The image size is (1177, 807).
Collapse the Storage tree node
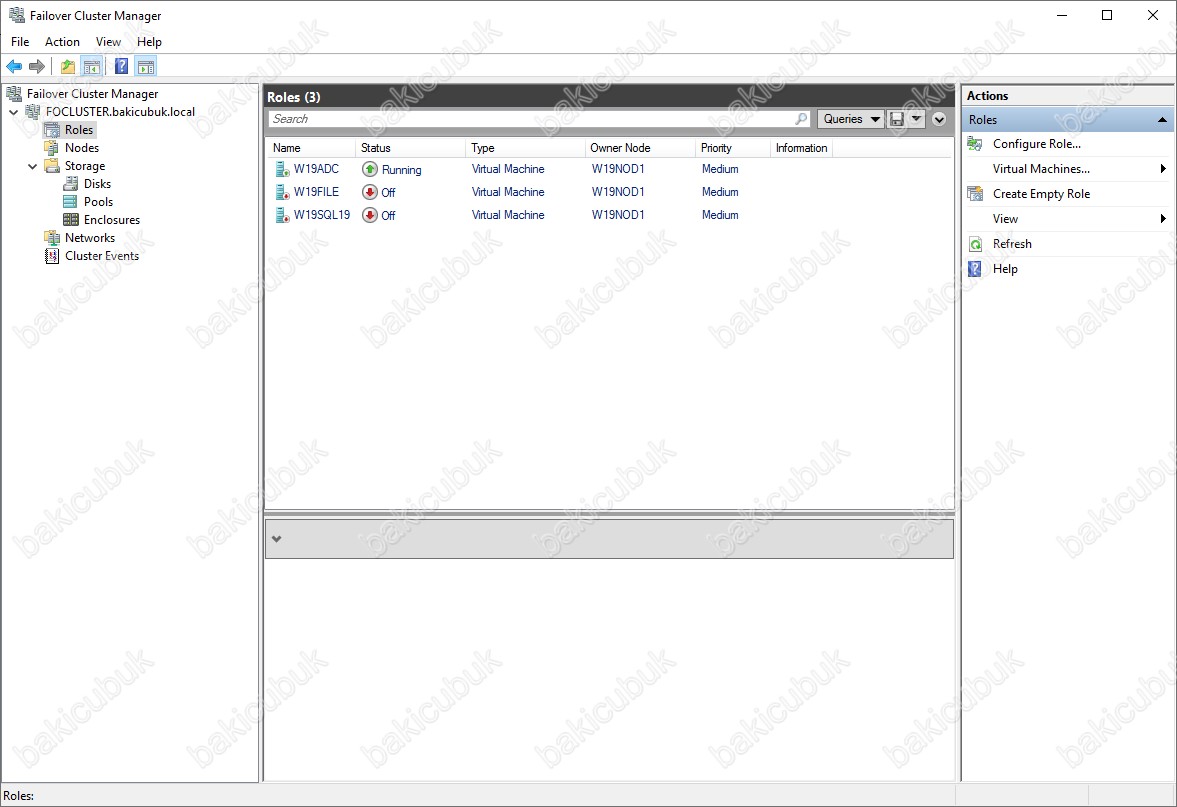[32, 166]
